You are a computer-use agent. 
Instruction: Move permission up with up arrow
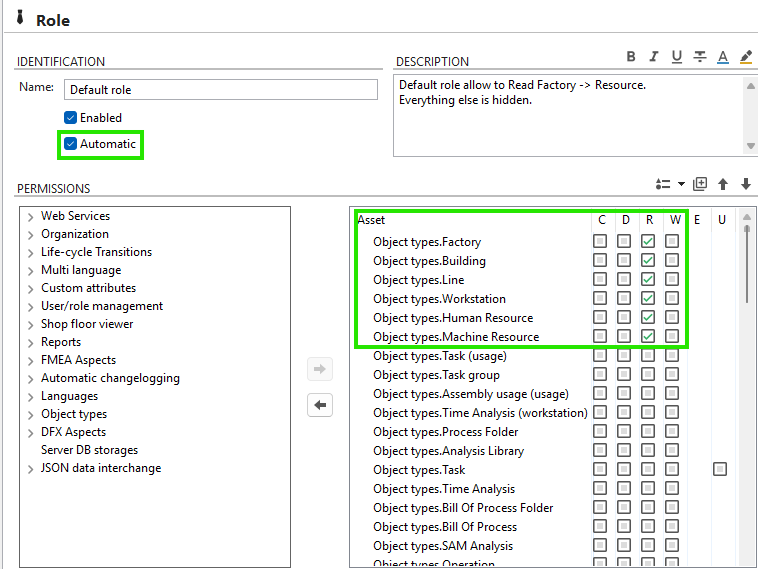[723, 184]
